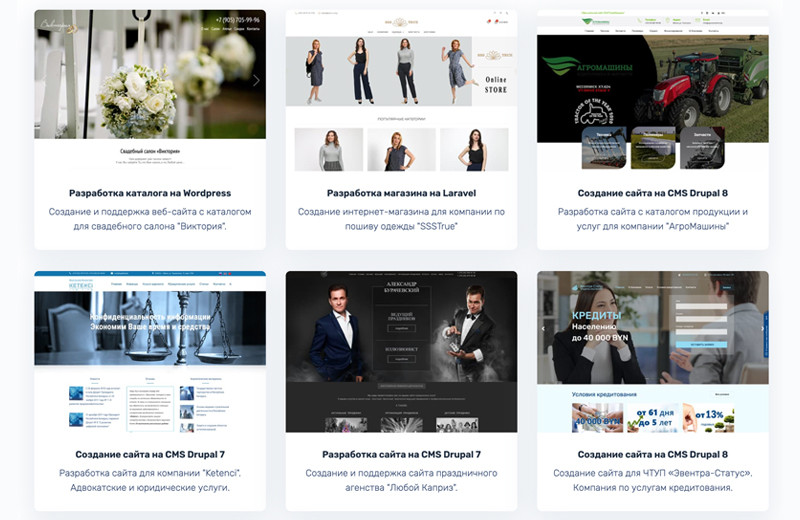Click title Разработка каталога на Wordpress
This screenshot has height=520, width=800.
point(150,193)
